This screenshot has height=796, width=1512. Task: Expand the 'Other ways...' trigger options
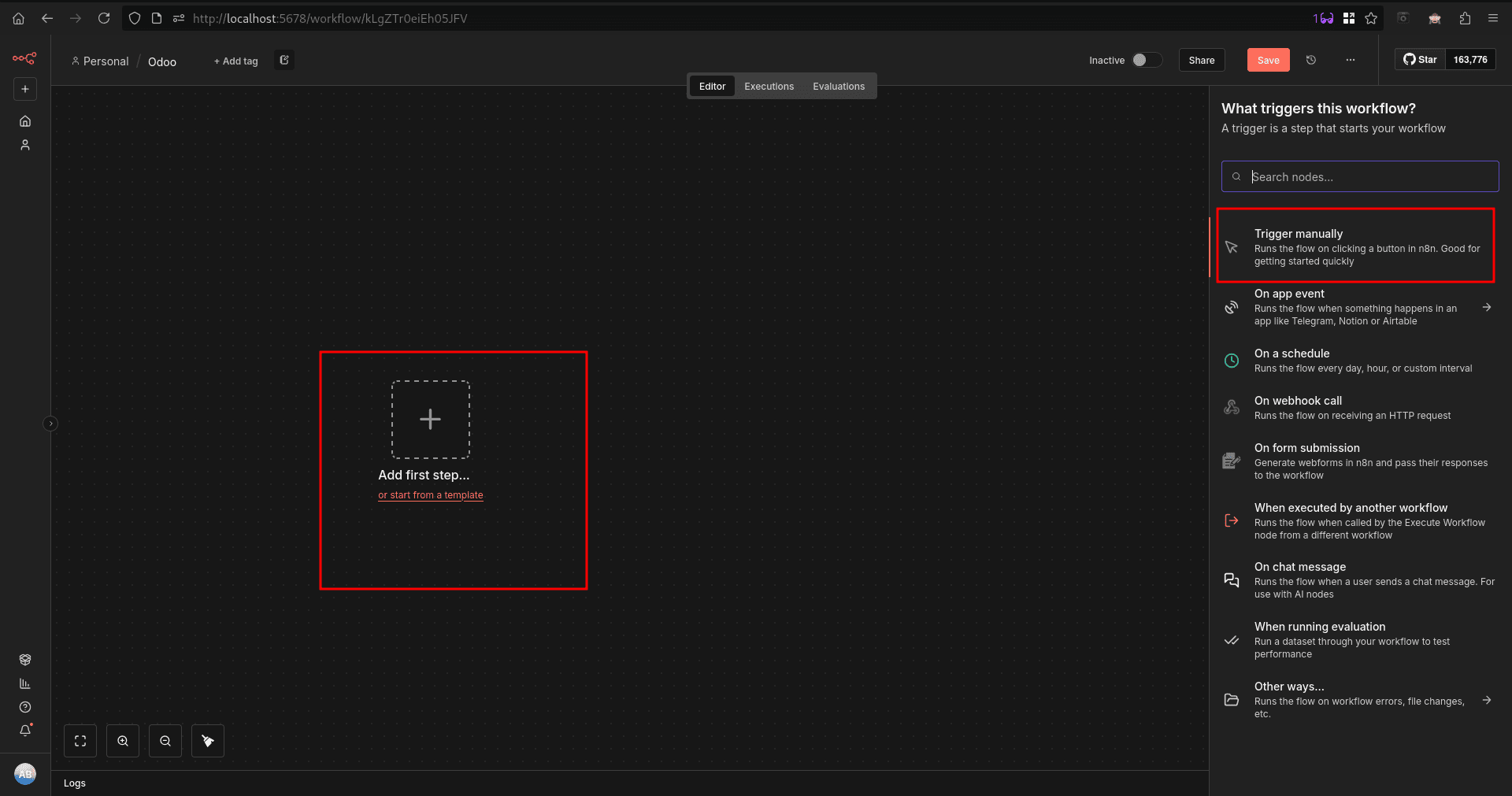[x=1487, y=700]
